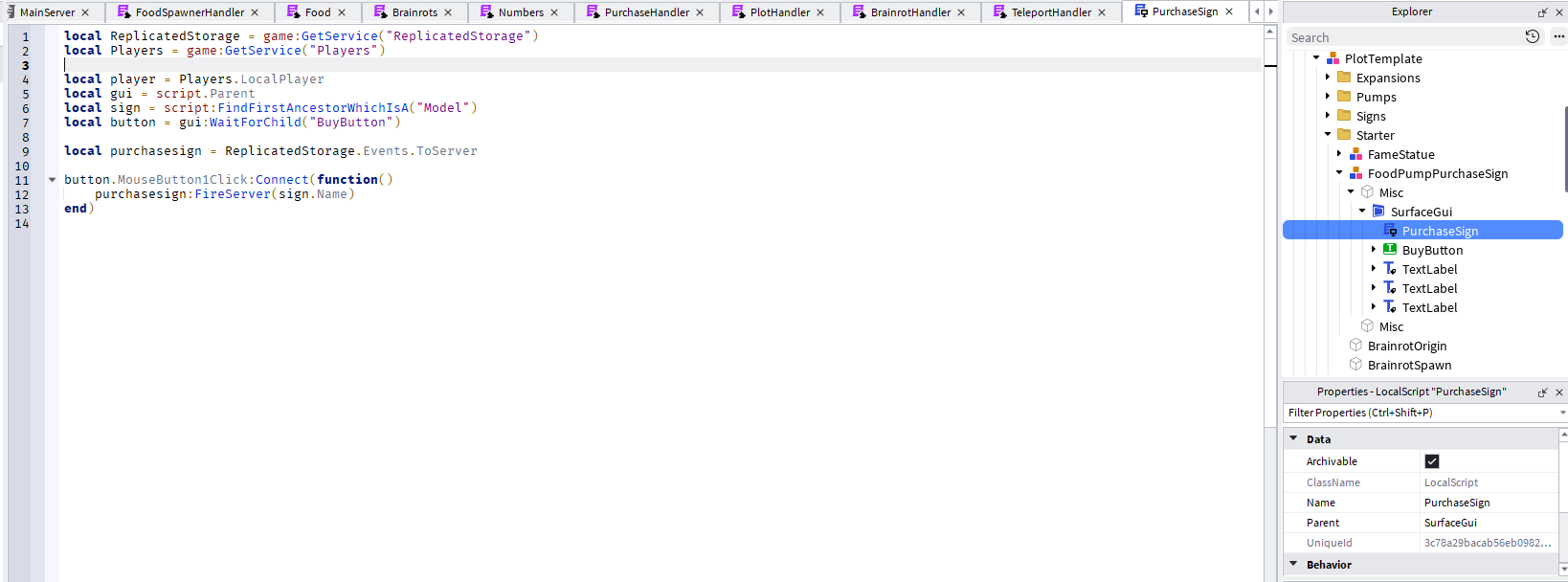
Task: Toggle the Archivable checkbox
Action: pos(1432,461)
